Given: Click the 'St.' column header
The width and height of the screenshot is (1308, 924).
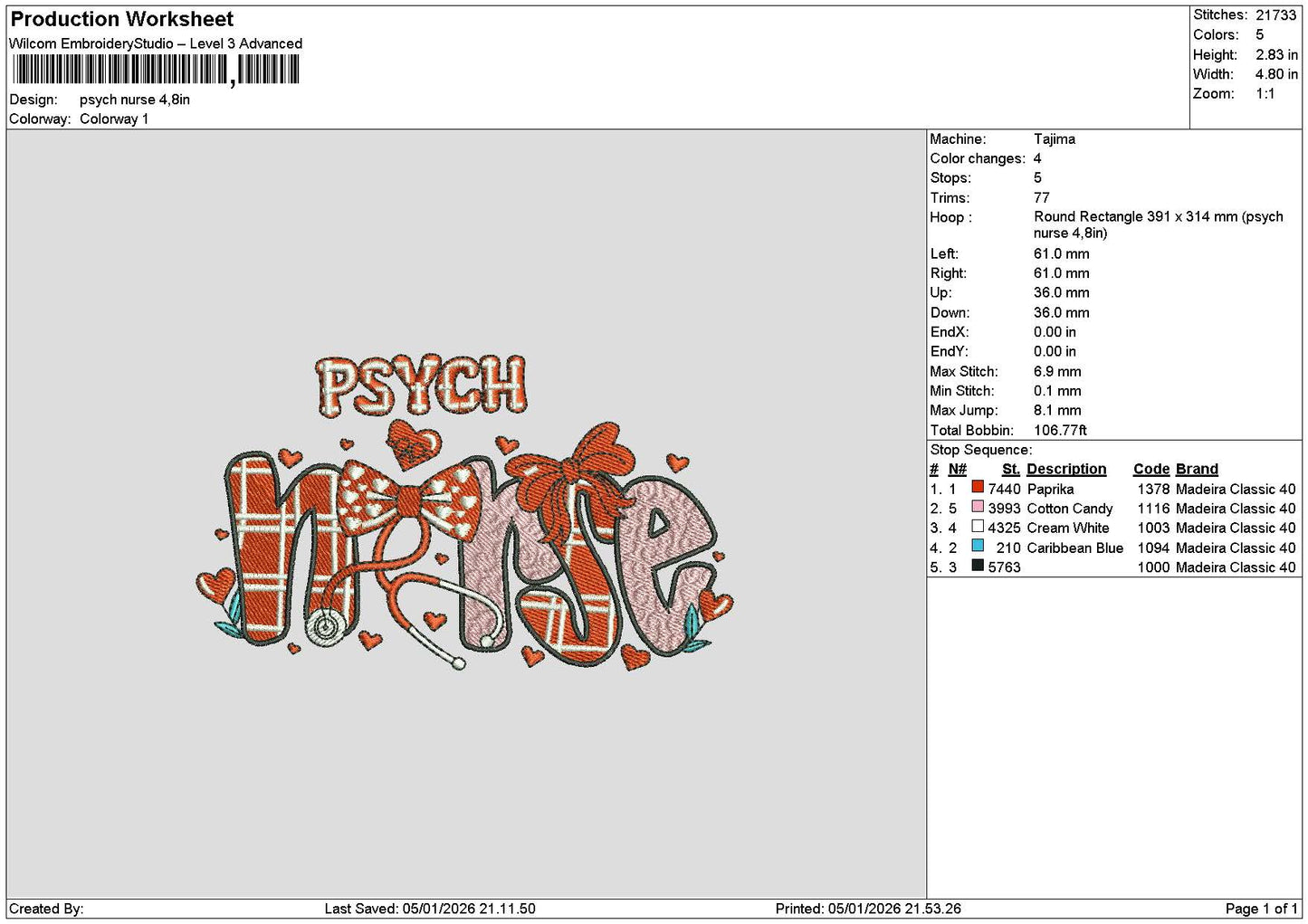Looking at the screenshot, I should (x=1011, y=469).
